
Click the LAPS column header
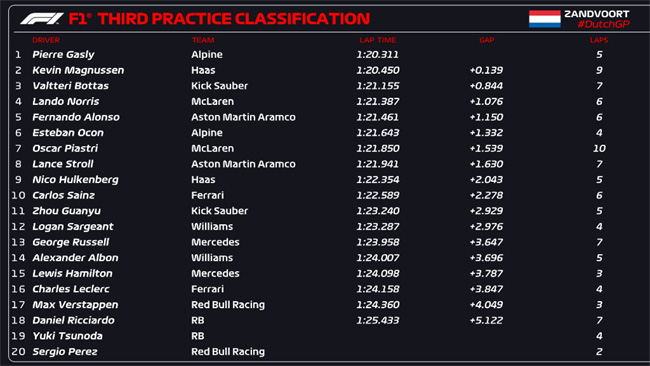tap(599, 40)
